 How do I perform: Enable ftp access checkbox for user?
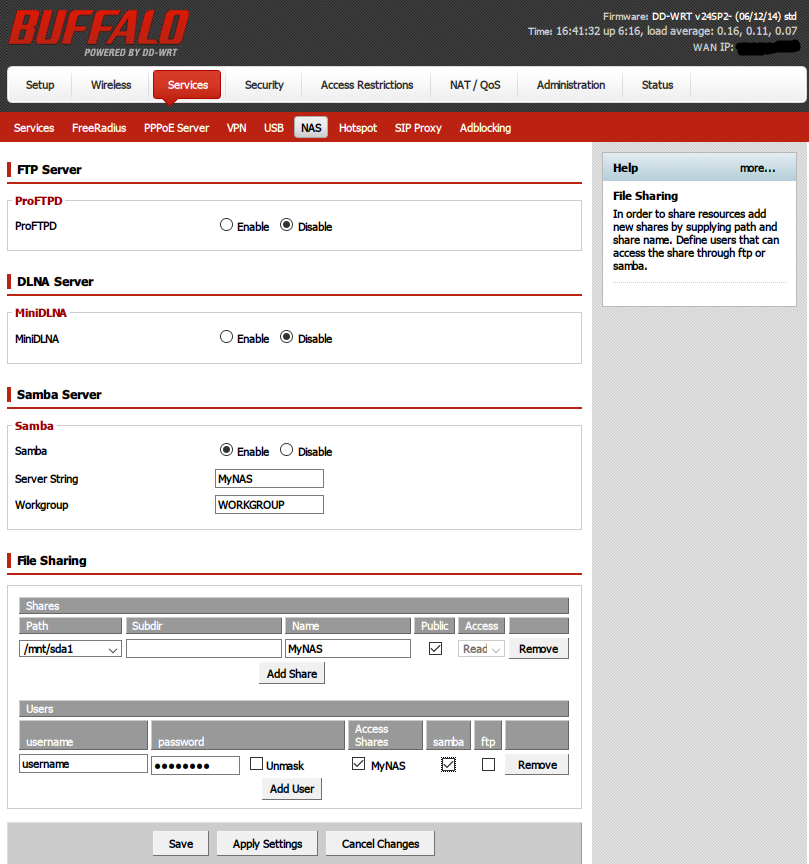click(488, 765)
